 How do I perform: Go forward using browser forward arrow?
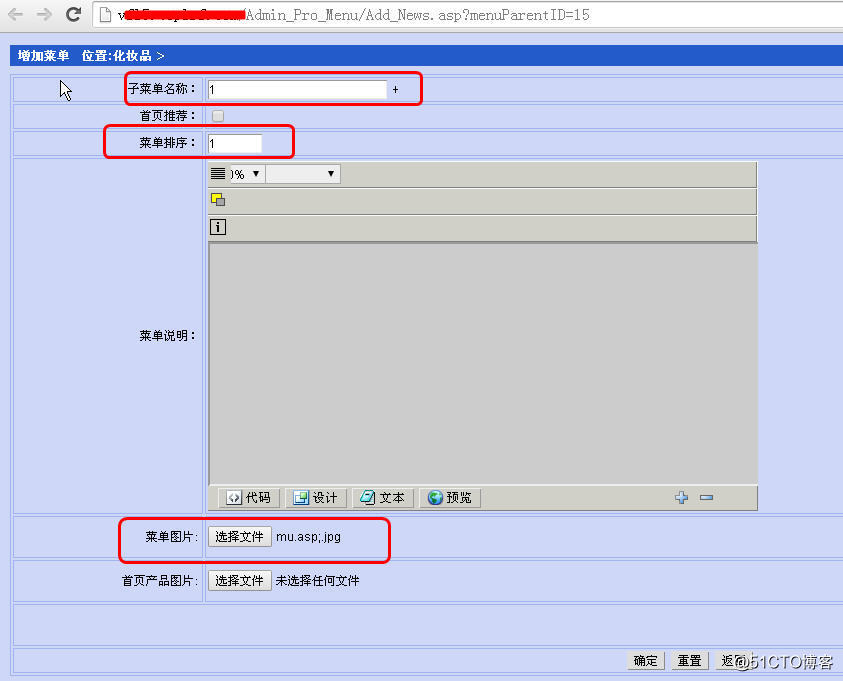(44, 14)
